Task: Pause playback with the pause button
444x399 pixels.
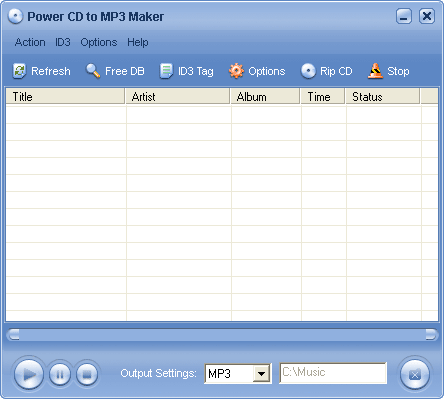Action: 60,374
